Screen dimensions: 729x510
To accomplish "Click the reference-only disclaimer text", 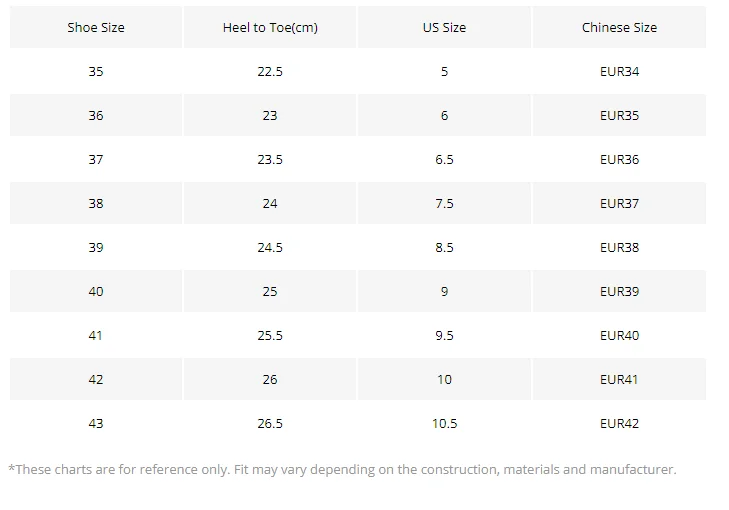I will (342, 470).
